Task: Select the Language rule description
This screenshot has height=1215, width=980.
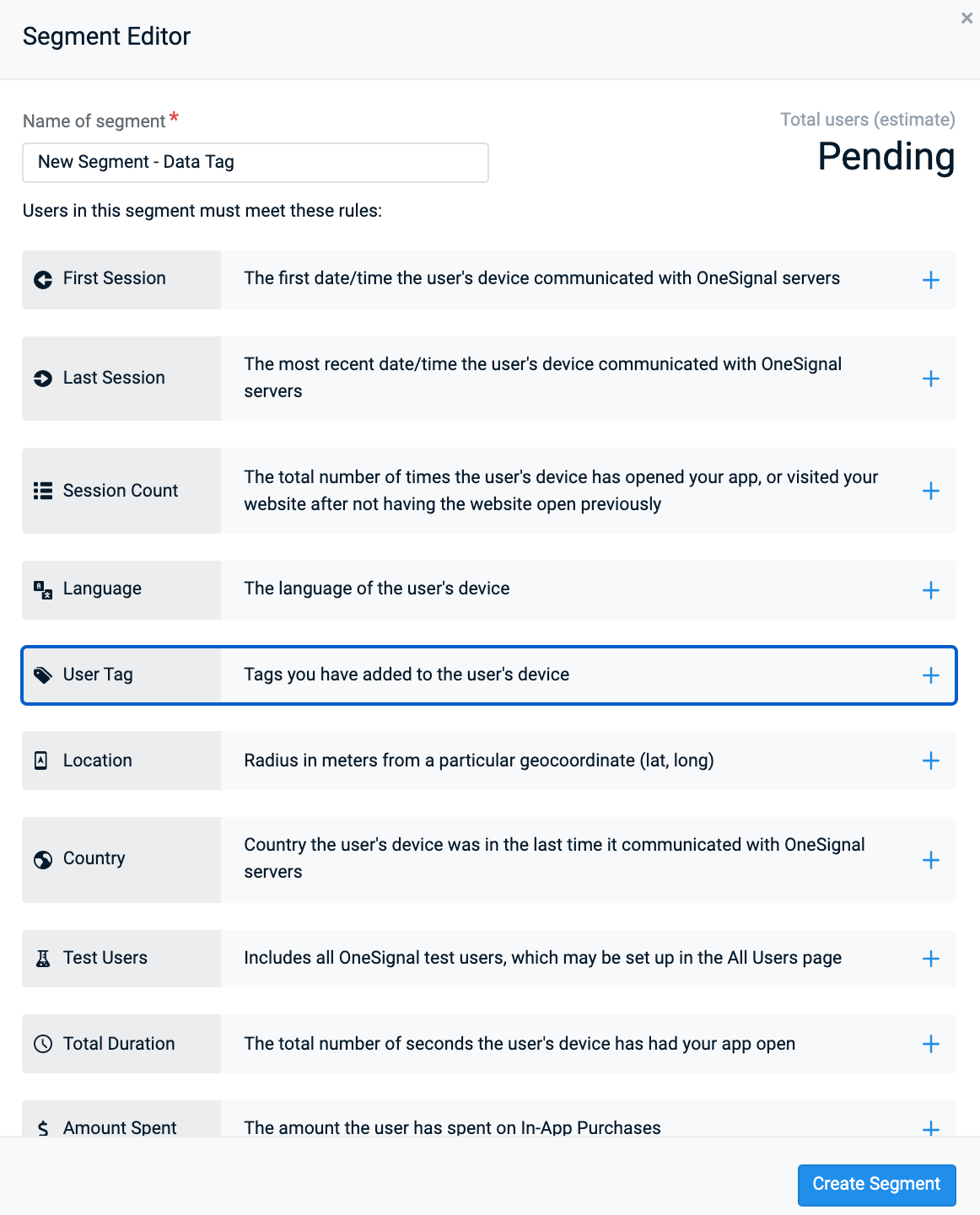Action: coord(377,589)
